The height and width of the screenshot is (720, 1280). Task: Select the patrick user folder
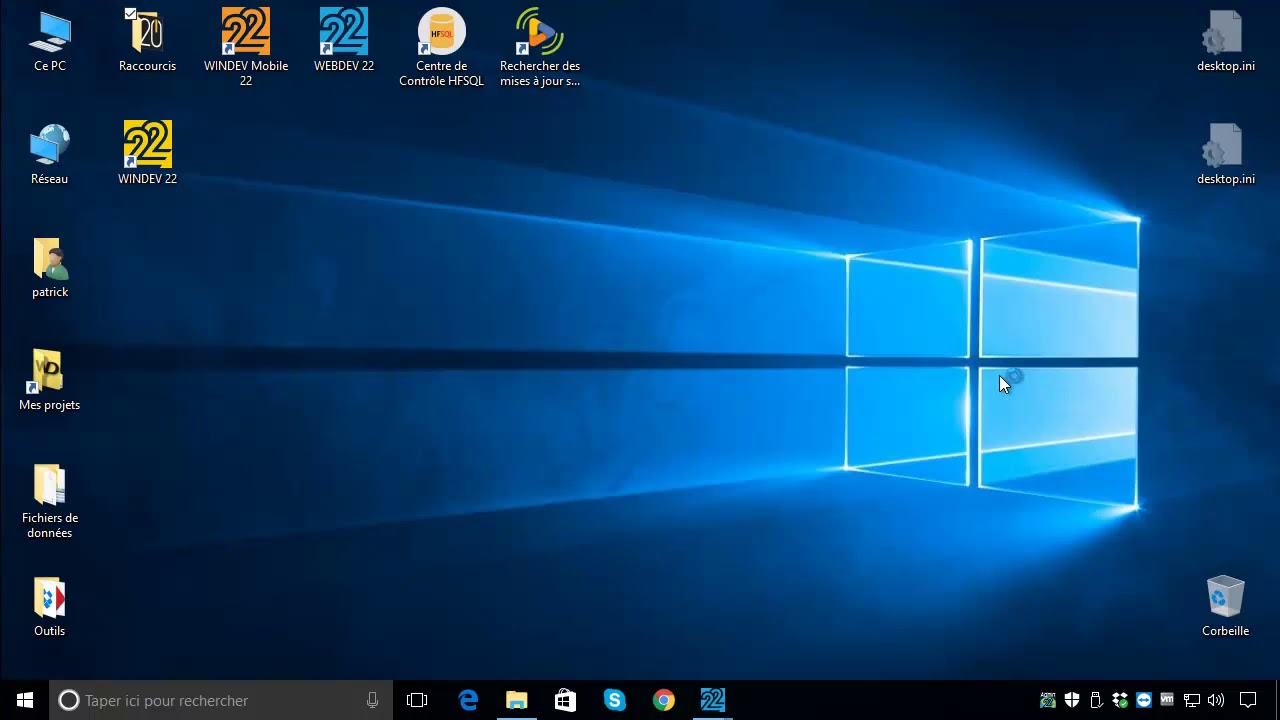click(50, 267)
